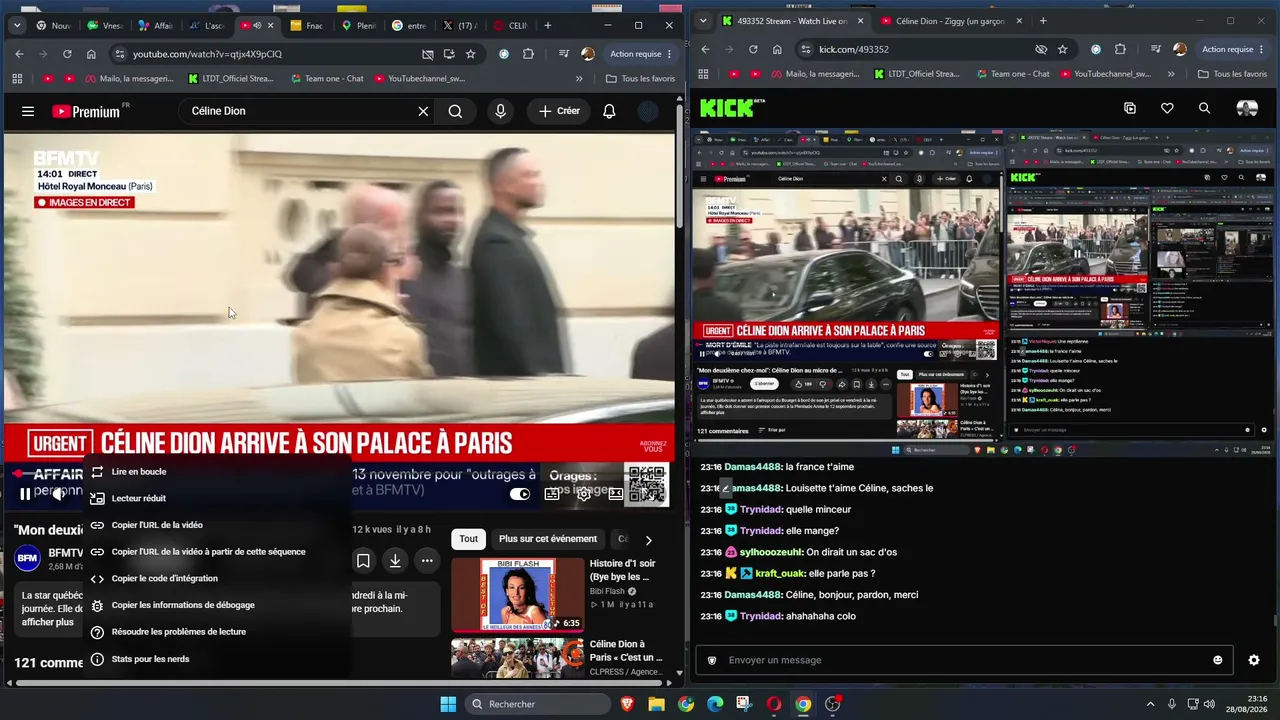Viewport: 1280px width, 720px height.
Task: Open 'Histoire d'1 soir' video thumbnail
Action: (x=518, y=595)
